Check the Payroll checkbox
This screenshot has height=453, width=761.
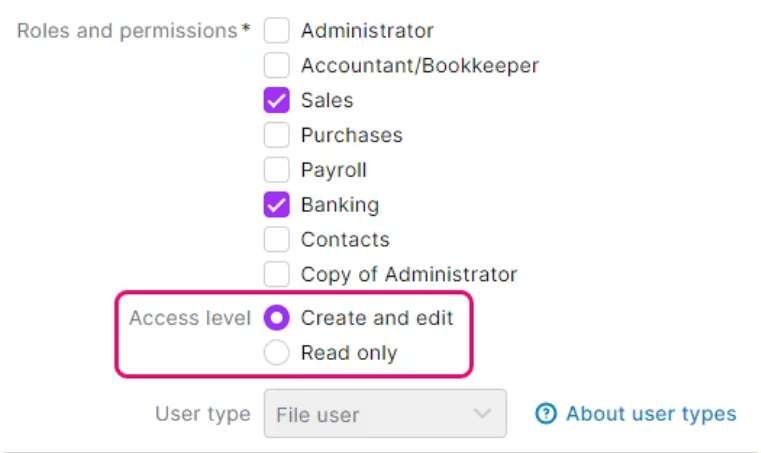click(x=277, y=170)
